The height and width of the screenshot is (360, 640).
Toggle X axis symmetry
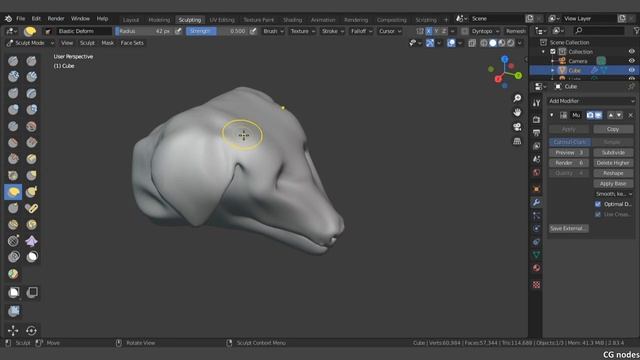(429, 31)
